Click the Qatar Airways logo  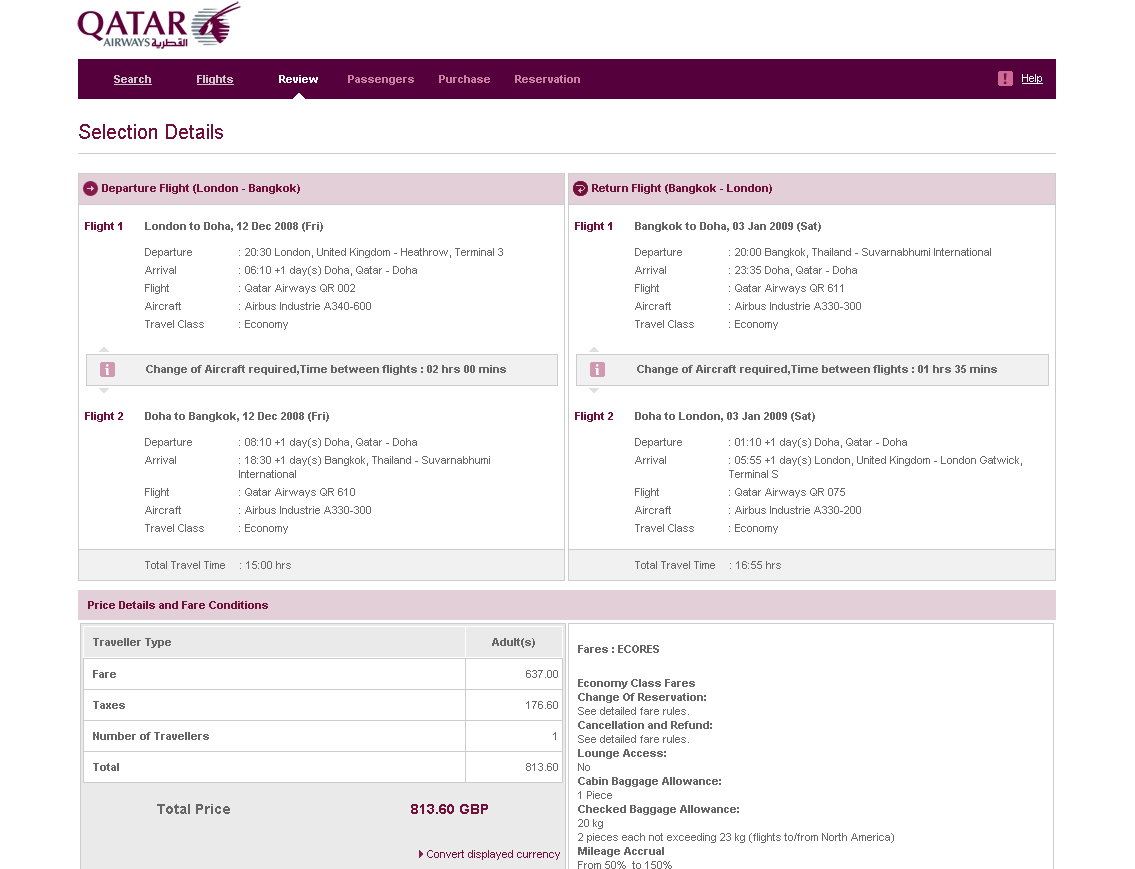pos(159,26)
